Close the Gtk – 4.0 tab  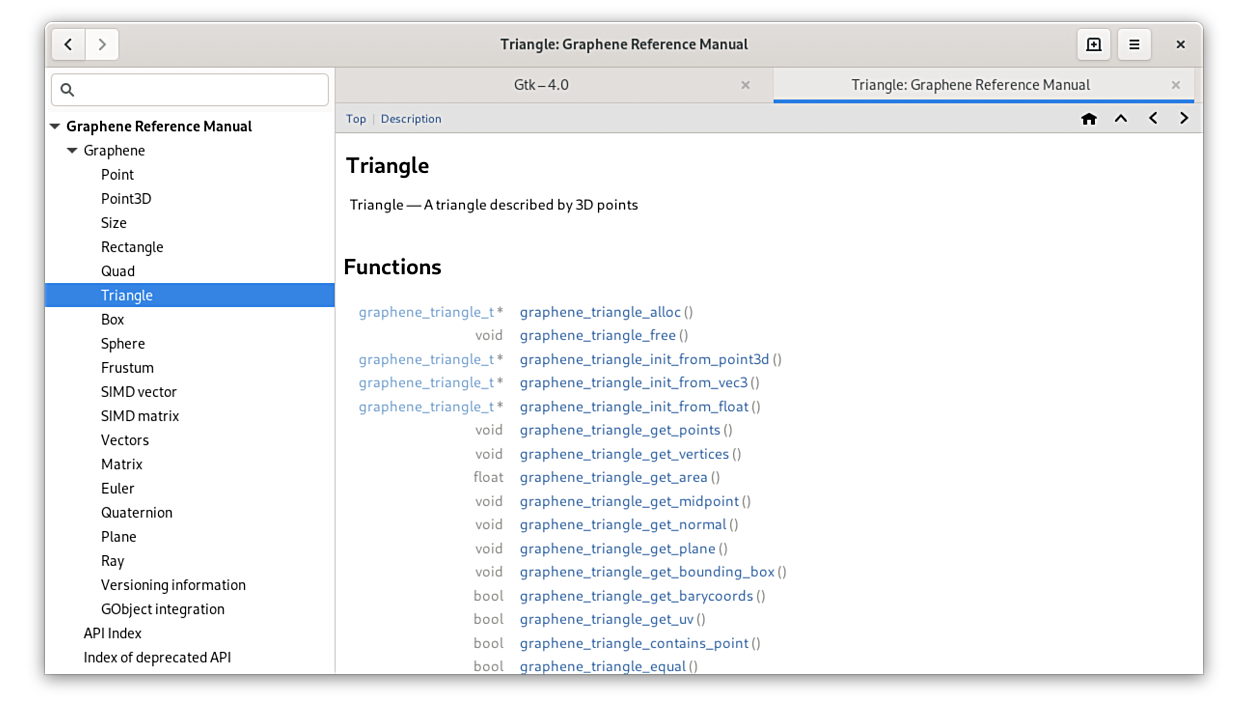745,85
